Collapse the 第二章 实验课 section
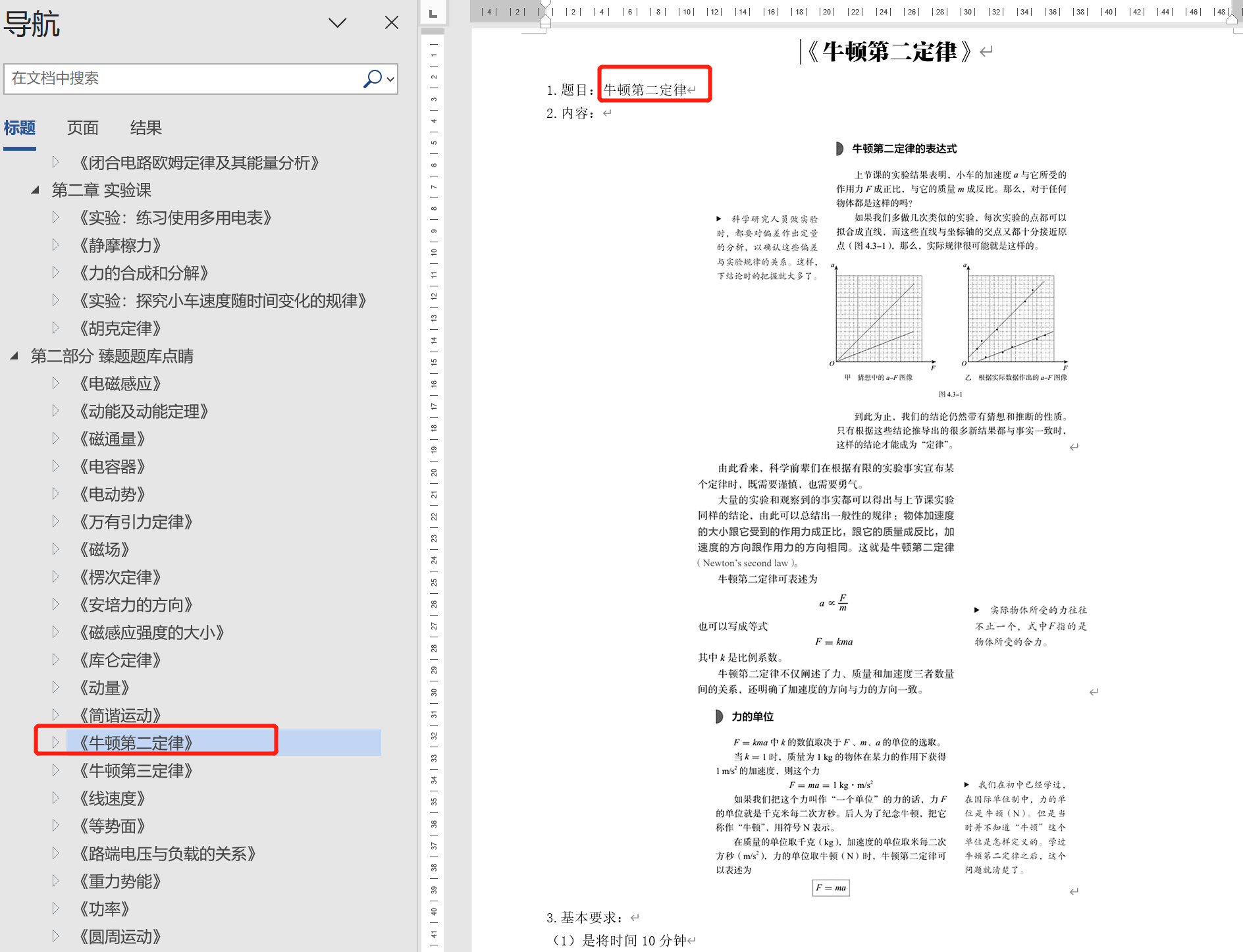The image size is (1243, 952). tap(35, 190)
